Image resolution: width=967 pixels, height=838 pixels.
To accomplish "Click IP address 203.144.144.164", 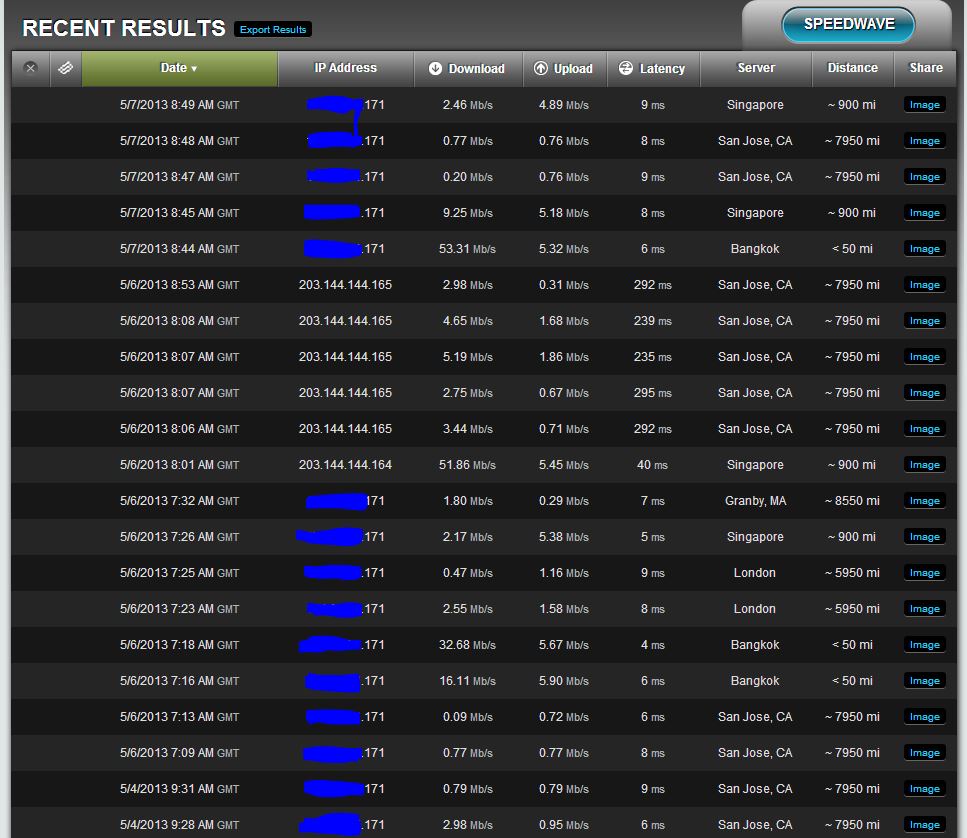I will click(x=345, y=465).
